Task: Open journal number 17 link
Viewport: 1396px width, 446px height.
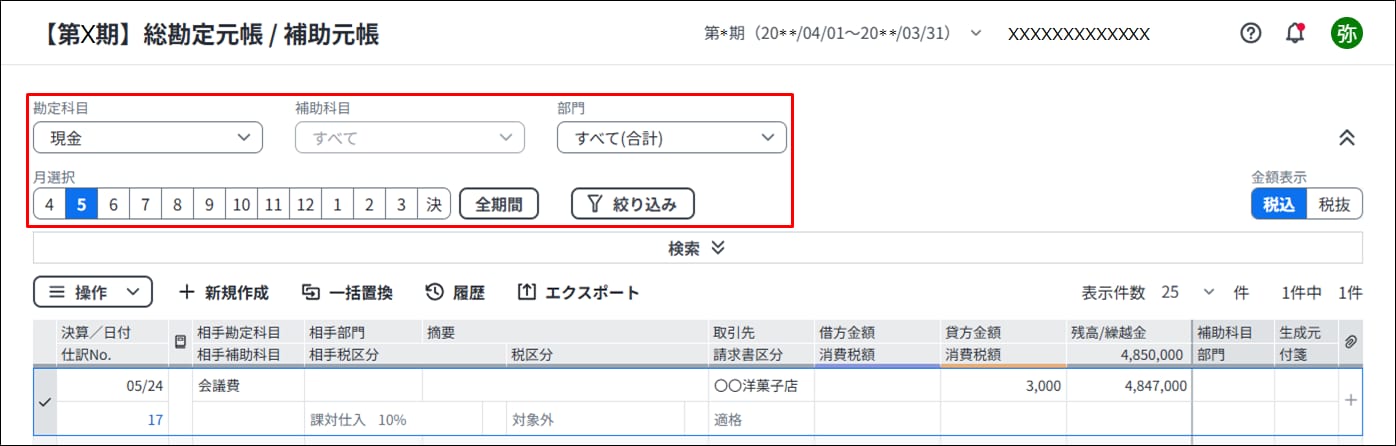Action: pos(155,420)
